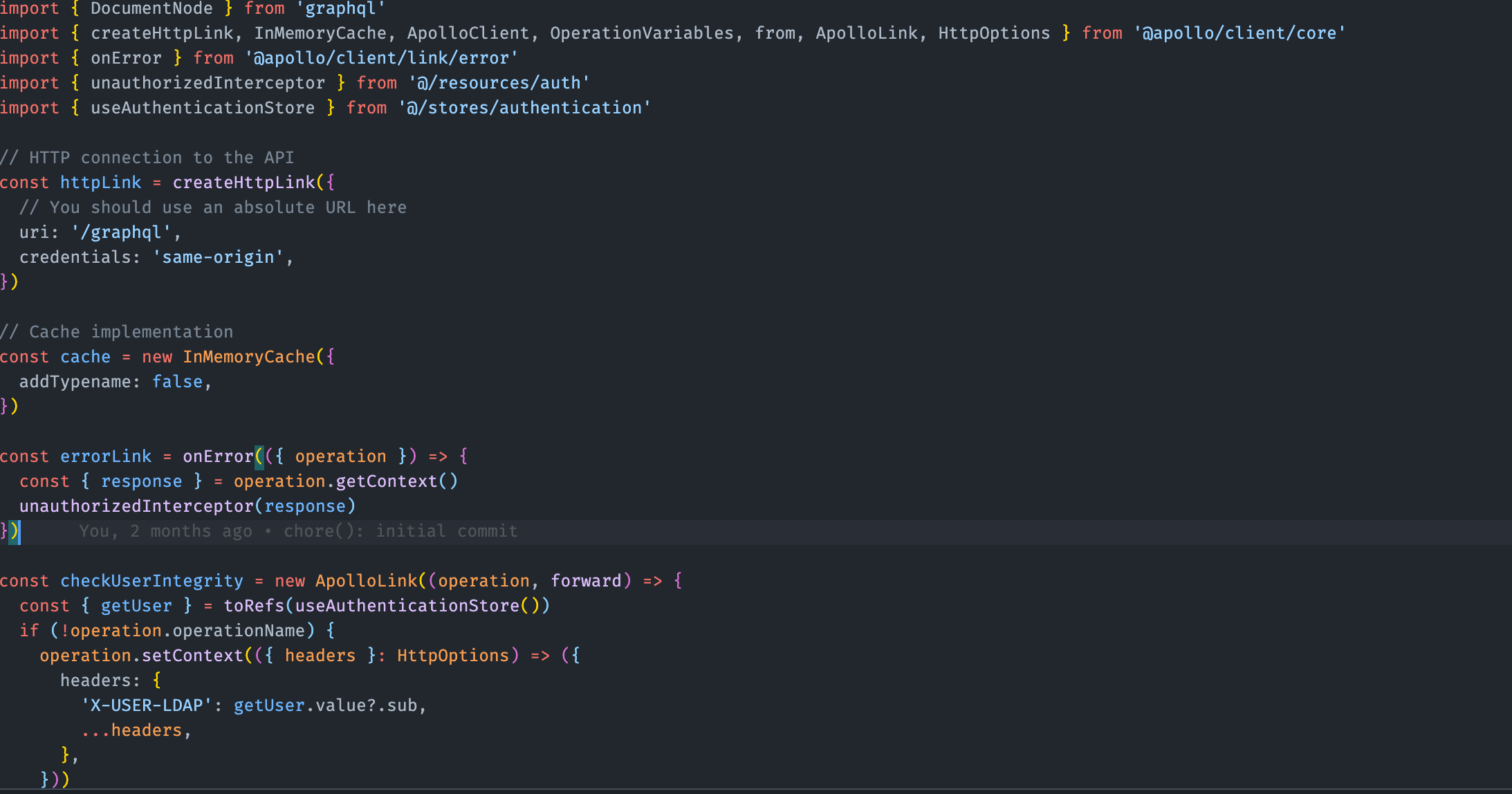This screenshot has height=794, width=1512.
Task: Click the unauthorizedInterceptor import name
Action: point(208,83)
